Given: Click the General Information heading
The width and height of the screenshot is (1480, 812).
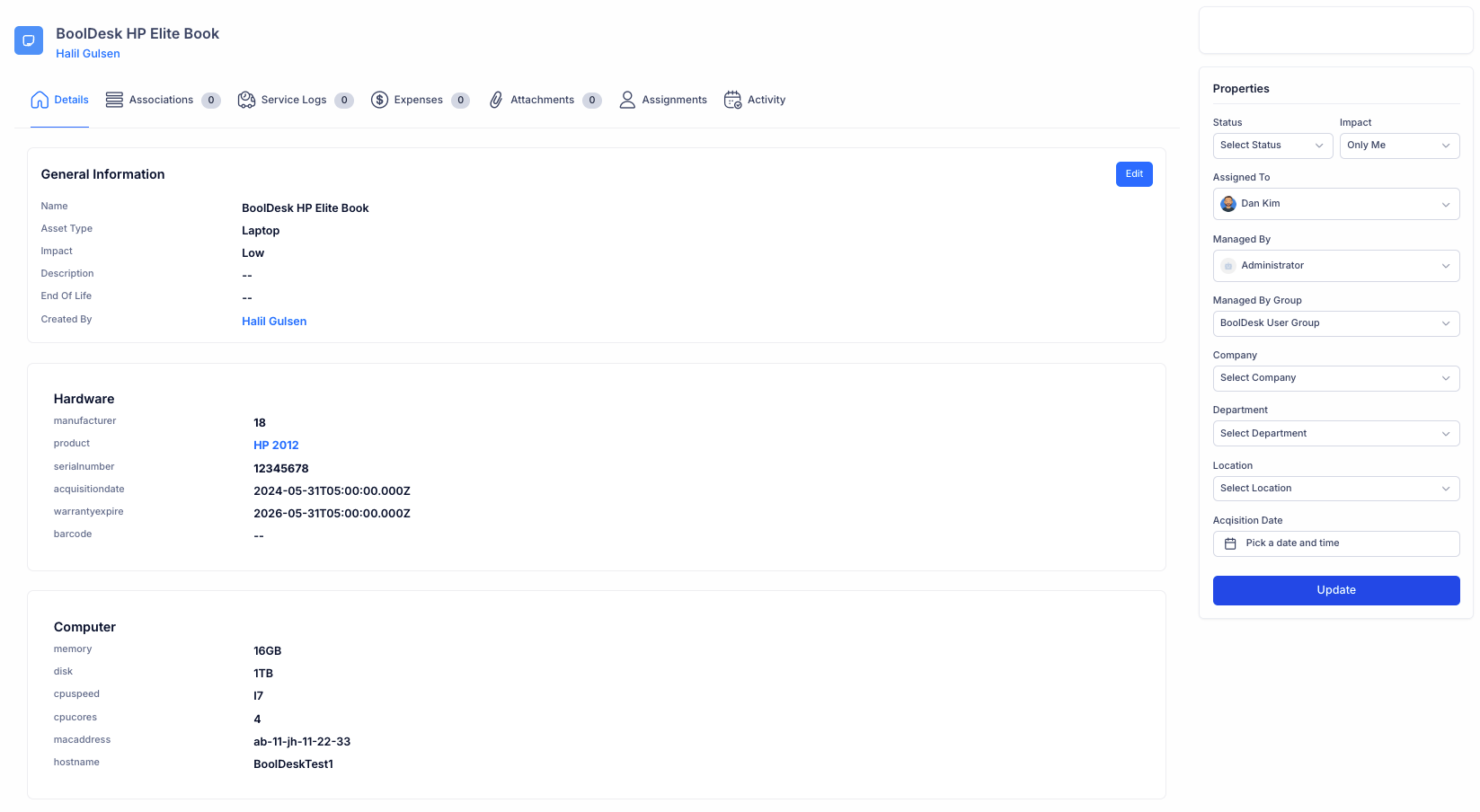Looking at the screenshot, I should (x=103, y=174).
